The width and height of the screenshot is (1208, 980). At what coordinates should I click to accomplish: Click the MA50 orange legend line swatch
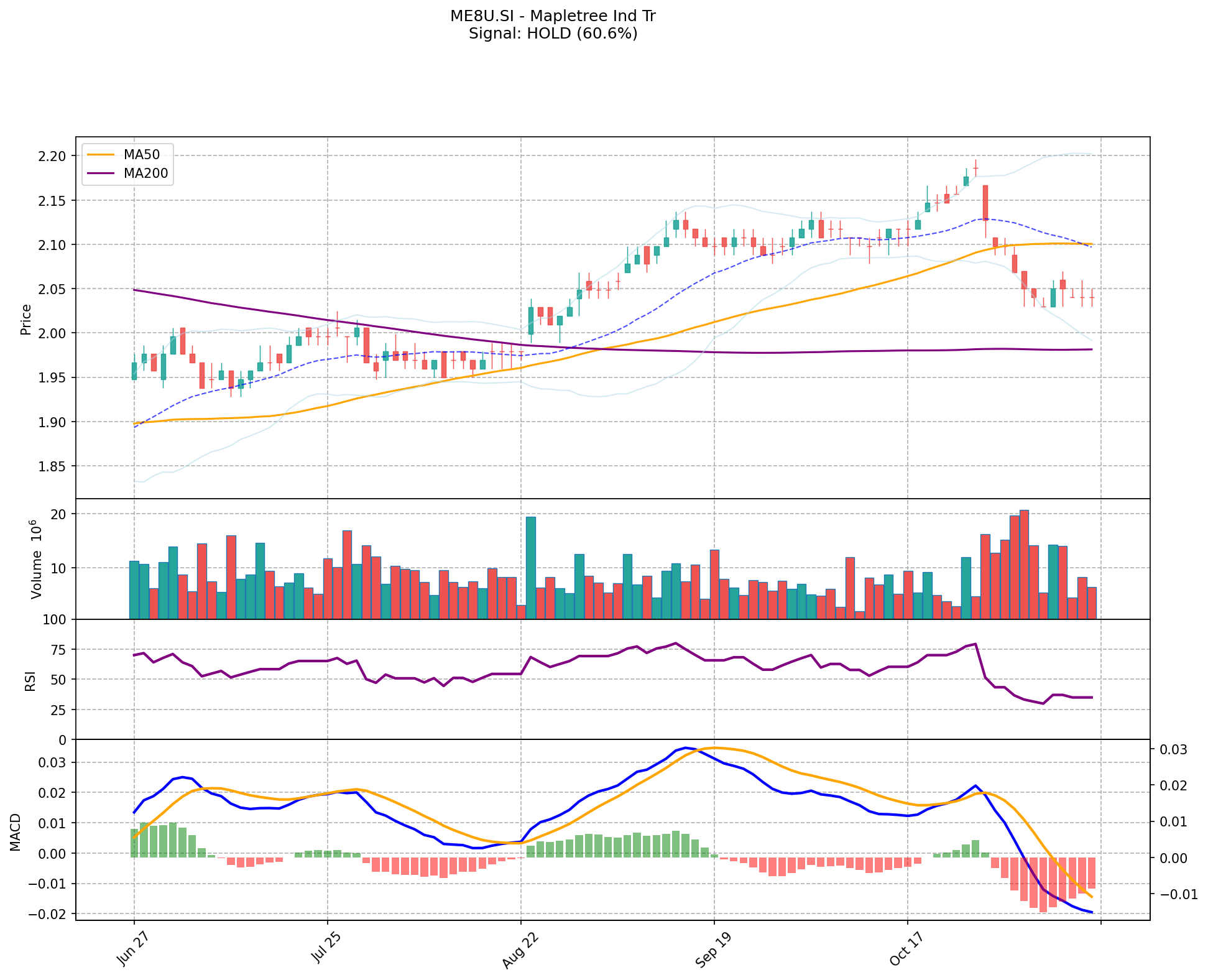pyautogui.click(x=100, y=155)
